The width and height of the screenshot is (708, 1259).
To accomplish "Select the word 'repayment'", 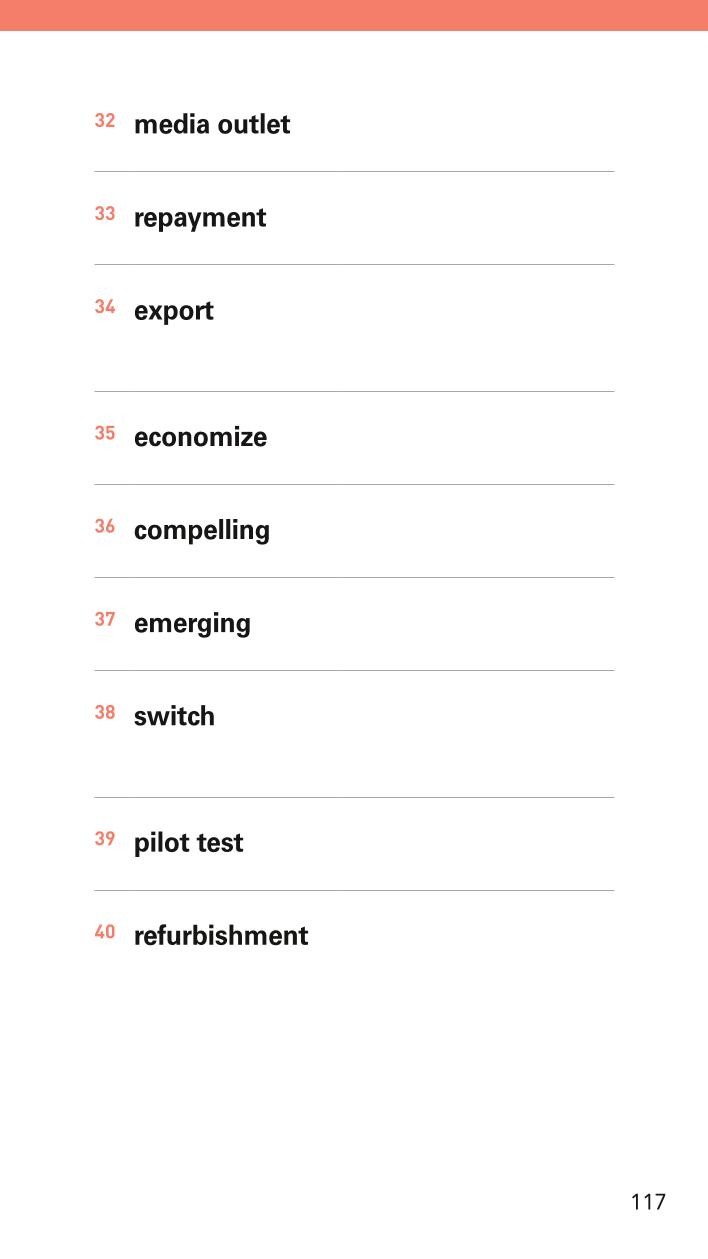I will (x=200, y=219).
